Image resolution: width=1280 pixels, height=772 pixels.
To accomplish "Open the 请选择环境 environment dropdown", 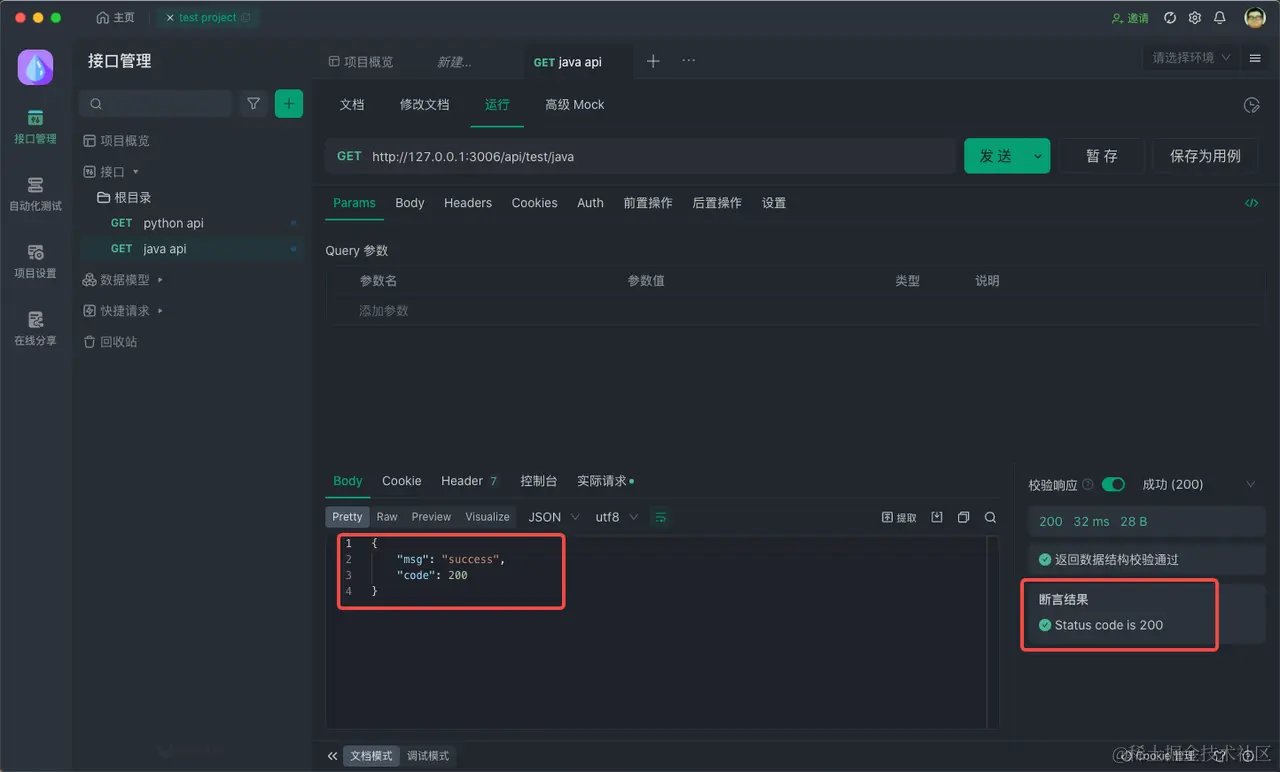I will 1191,58.
